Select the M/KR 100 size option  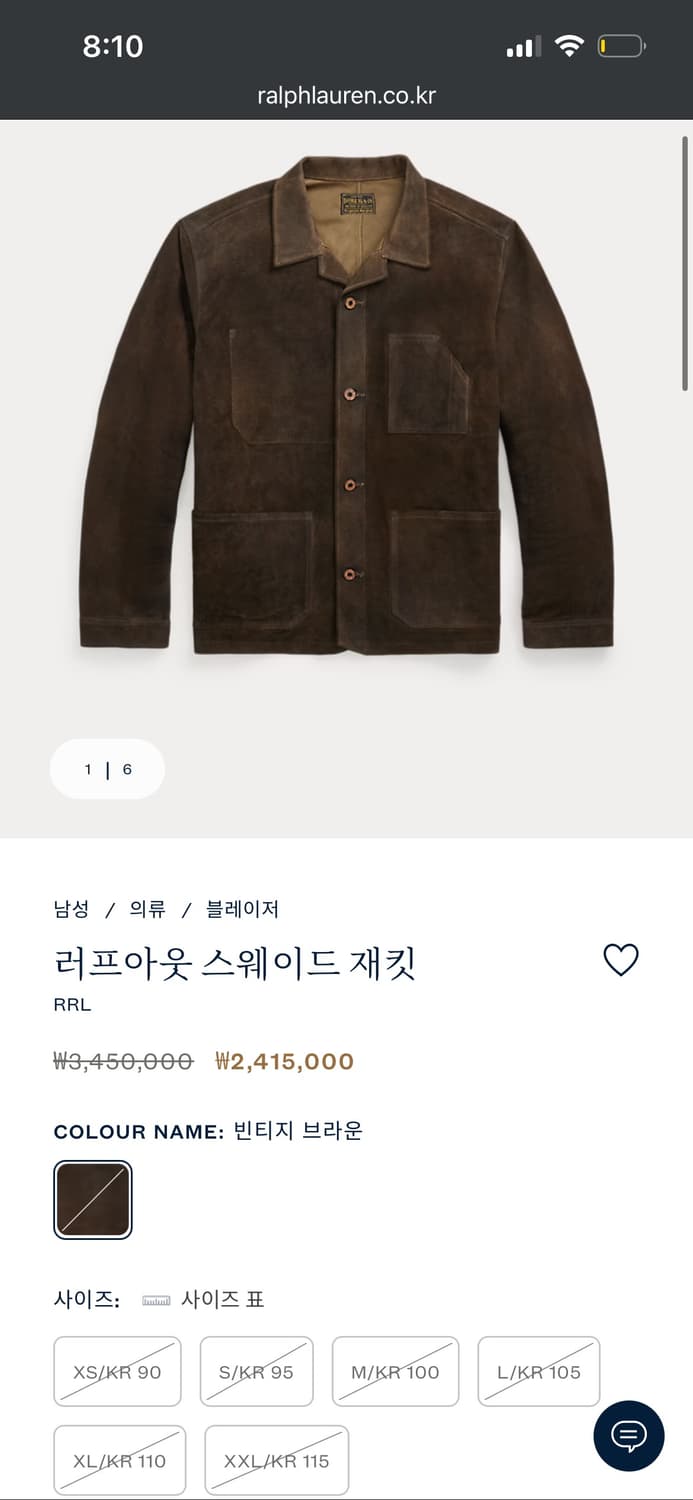click(x=395, y=1371)
